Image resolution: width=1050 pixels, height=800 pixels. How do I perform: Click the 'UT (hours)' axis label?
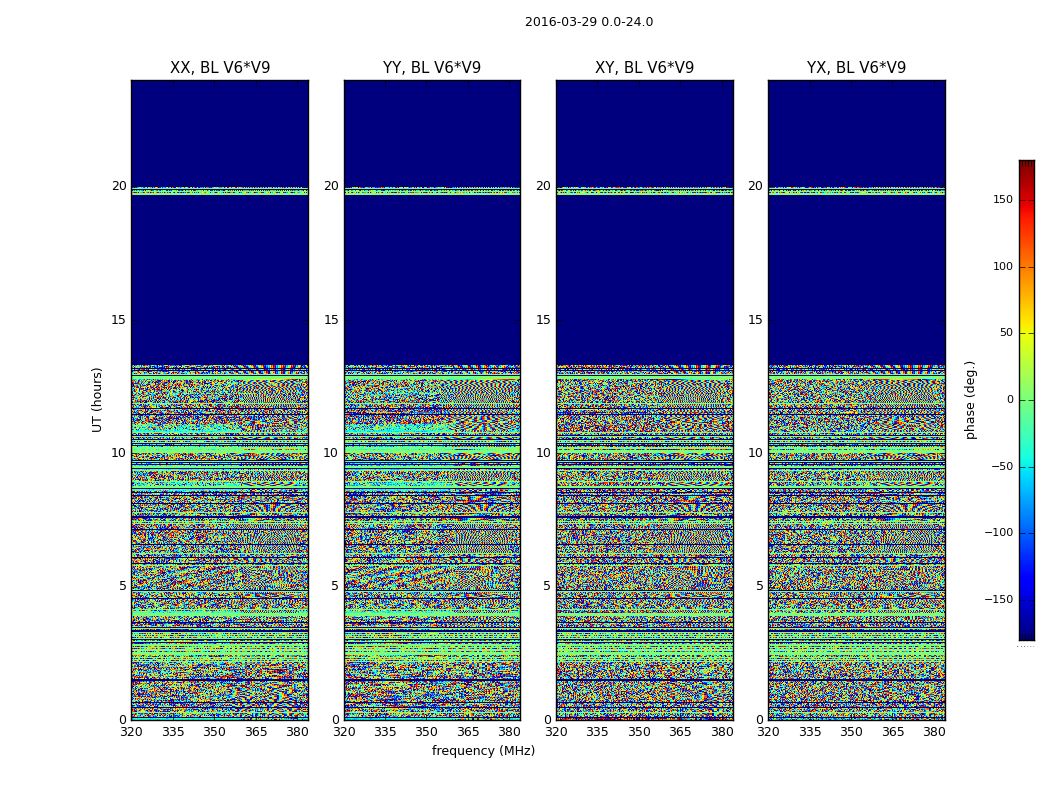click(97, 400)
